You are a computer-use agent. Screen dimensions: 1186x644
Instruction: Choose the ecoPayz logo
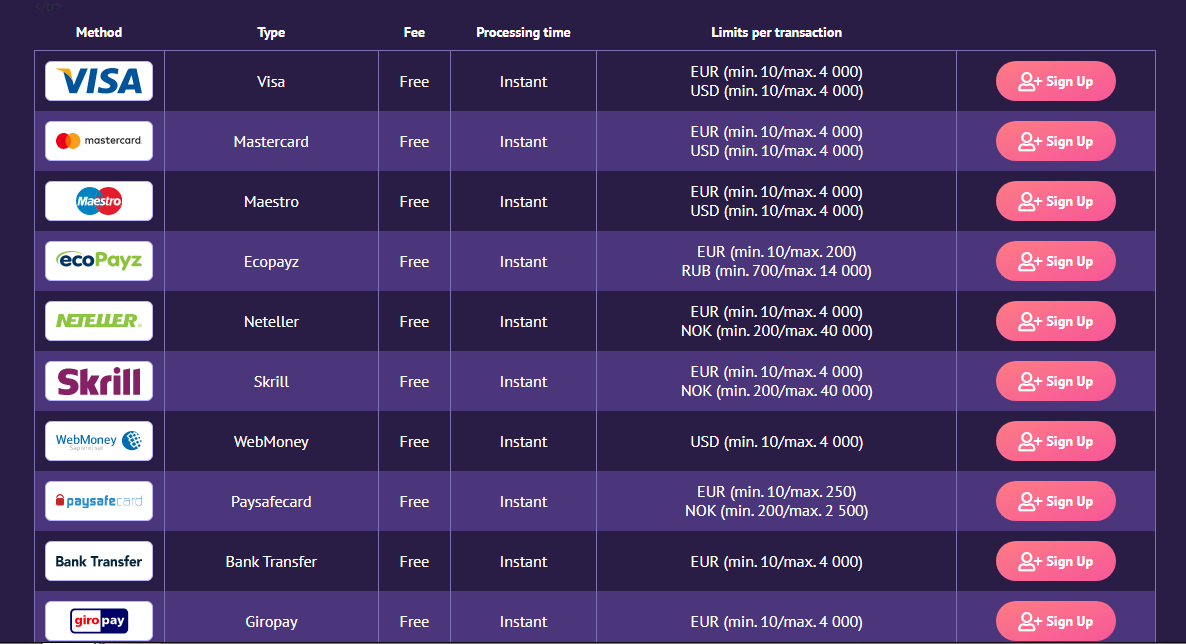[98, 261]
